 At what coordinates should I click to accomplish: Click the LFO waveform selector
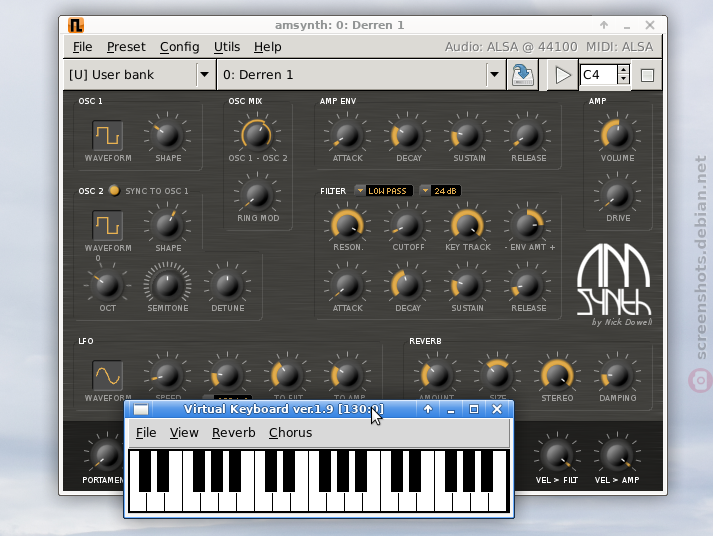(108, 375)
